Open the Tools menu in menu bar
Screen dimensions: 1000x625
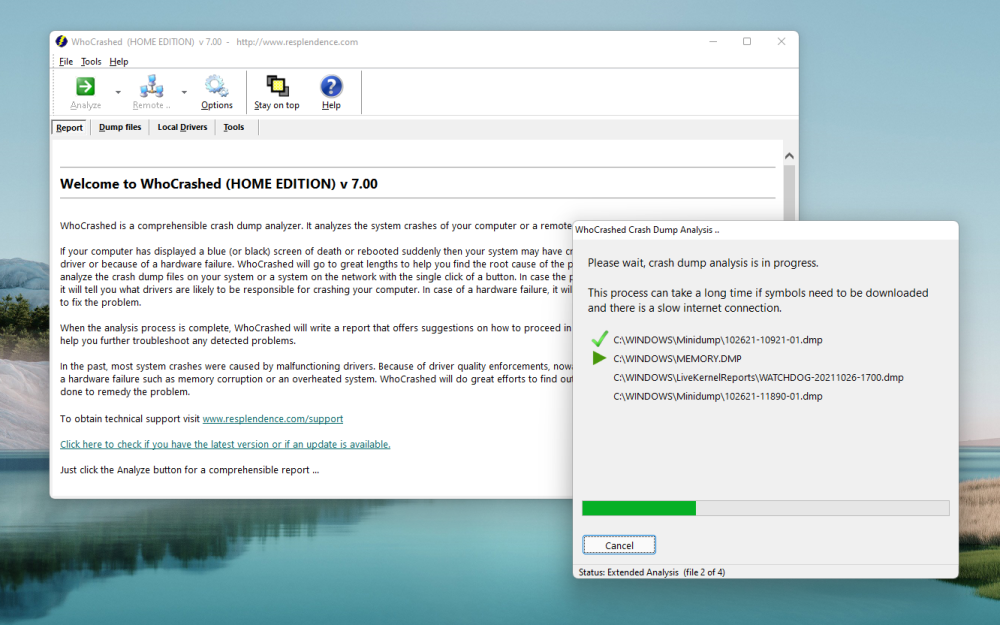tap(91, 62)
